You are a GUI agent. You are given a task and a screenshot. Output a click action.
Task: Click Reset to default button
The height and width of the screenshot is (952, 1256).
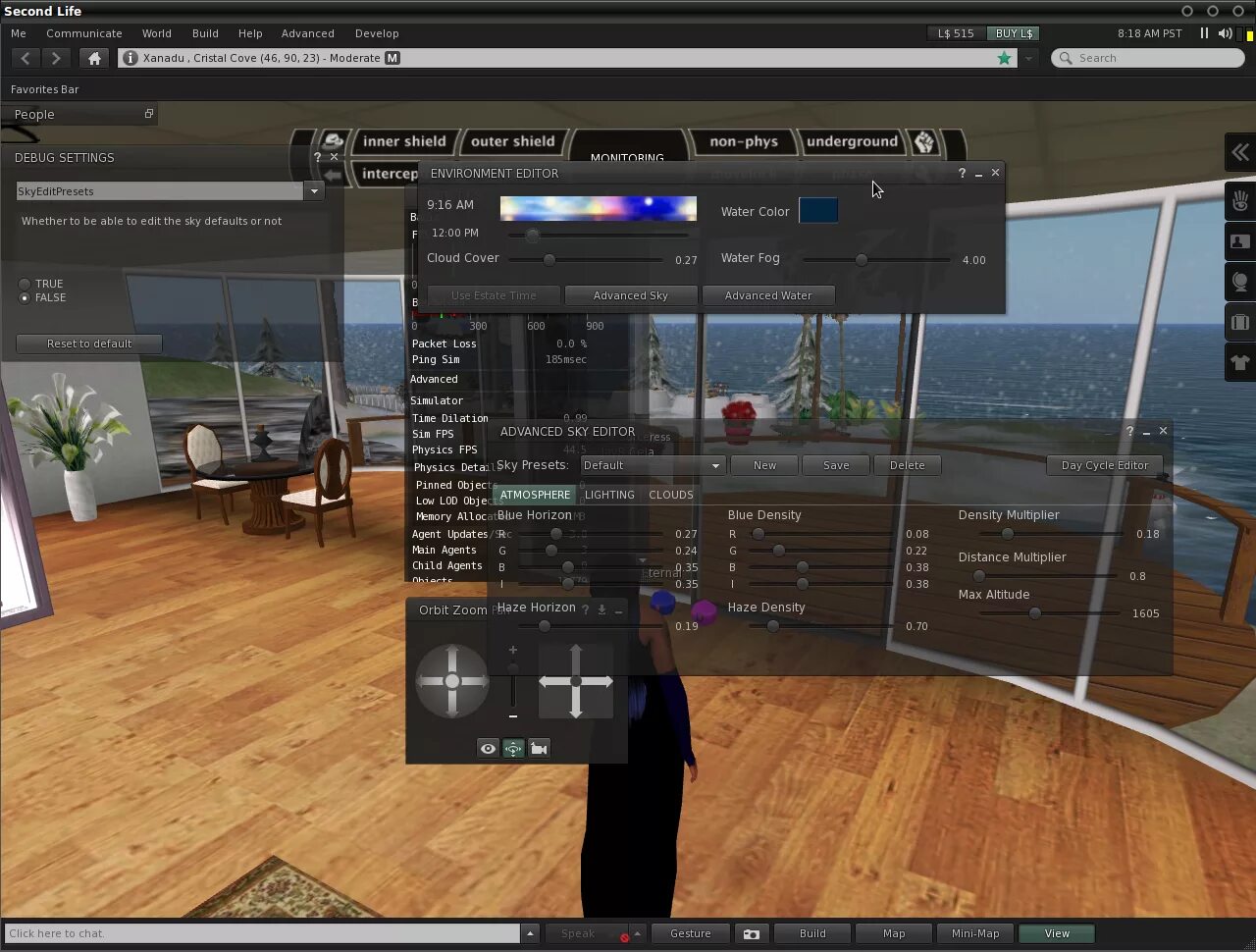click(89, 344)
